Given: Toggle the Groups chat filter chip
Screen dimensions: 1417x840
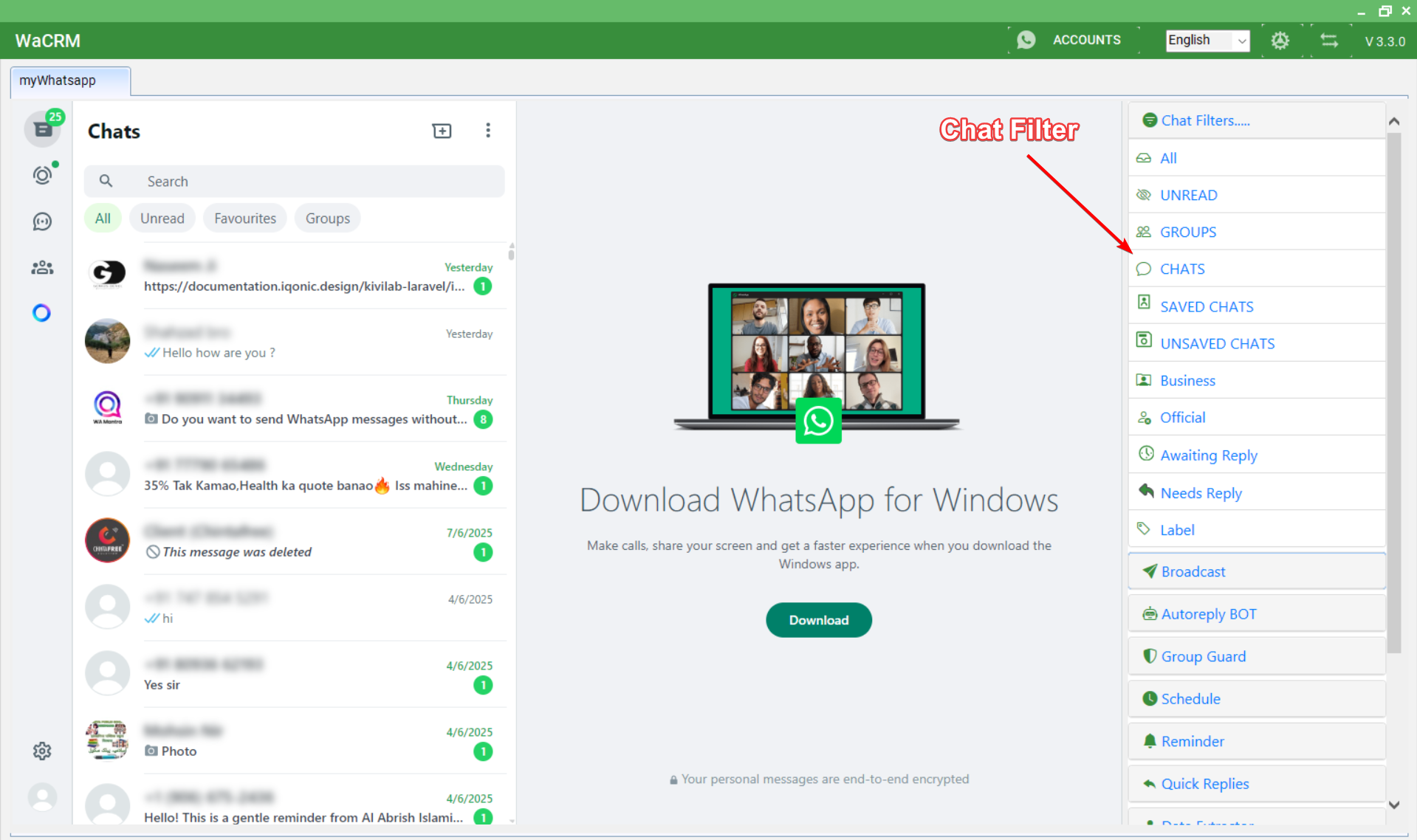Looking at the screenshot, I should coord(327,218).
